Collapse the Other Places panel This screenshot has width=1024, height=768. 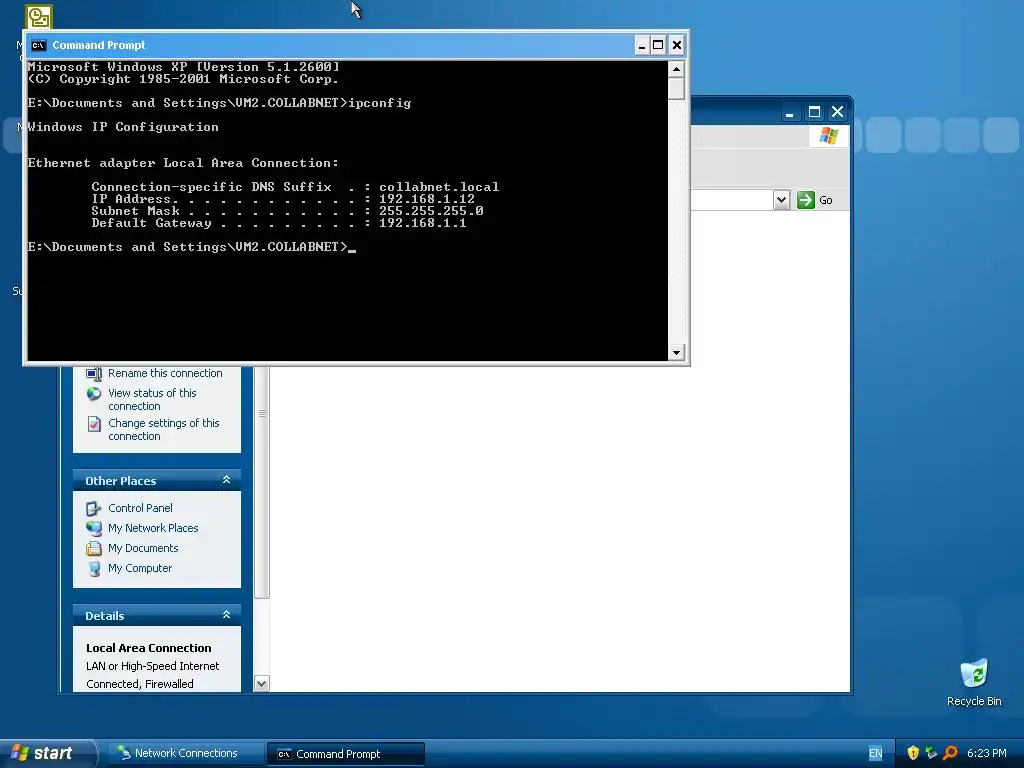click(226, 480)
